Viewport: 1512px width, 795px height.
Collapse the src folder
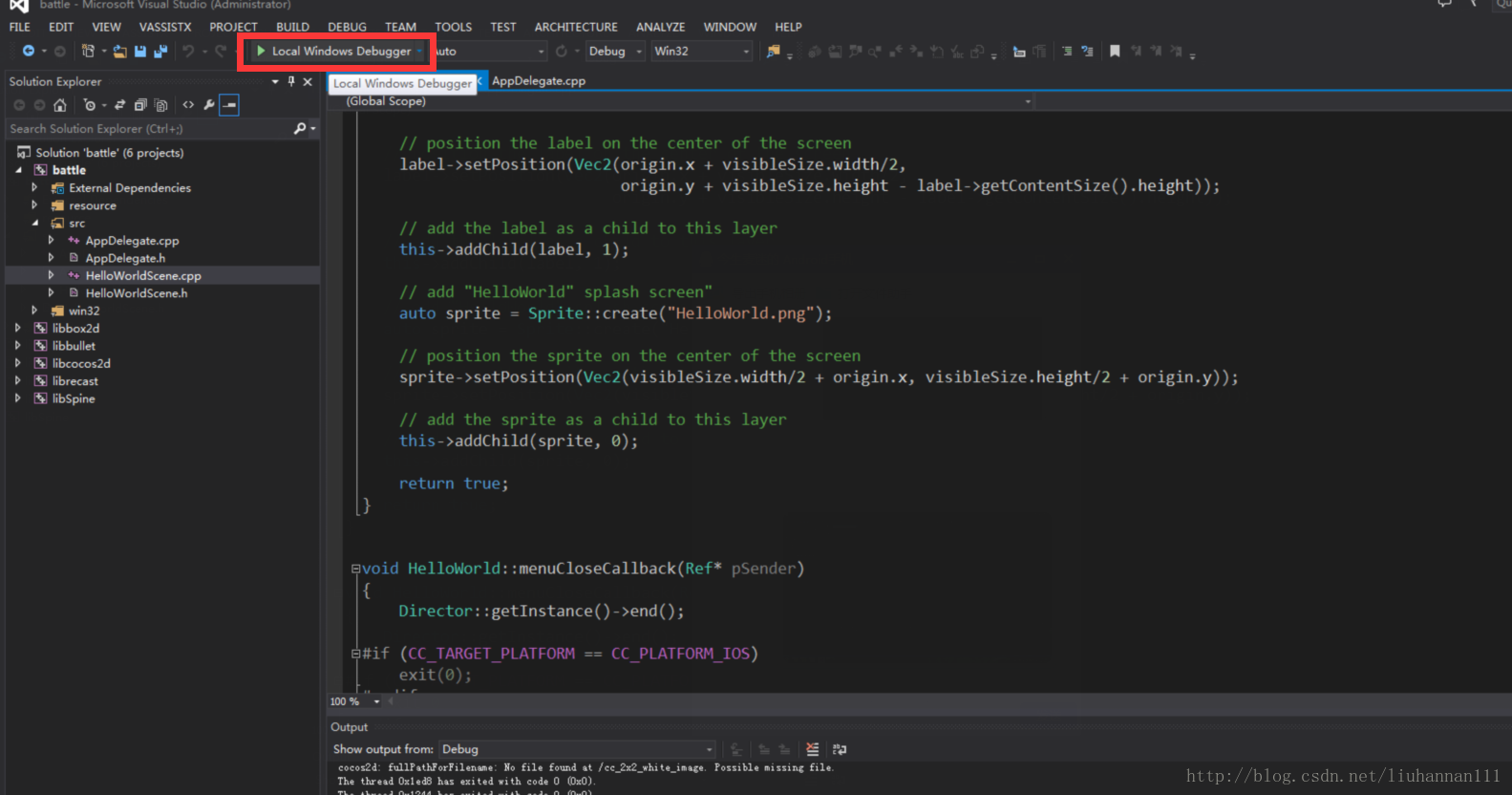[x=35, y=223]
